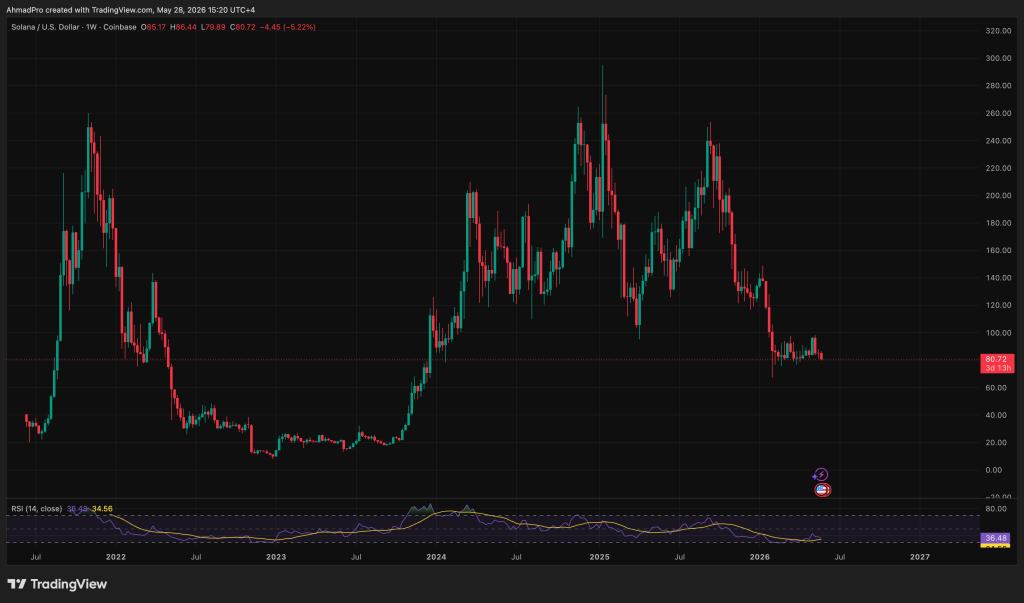Click the 80.00 label on the RSI axis
The height and width of the screenshot is (603, 1024).
(x=996, y=508)
